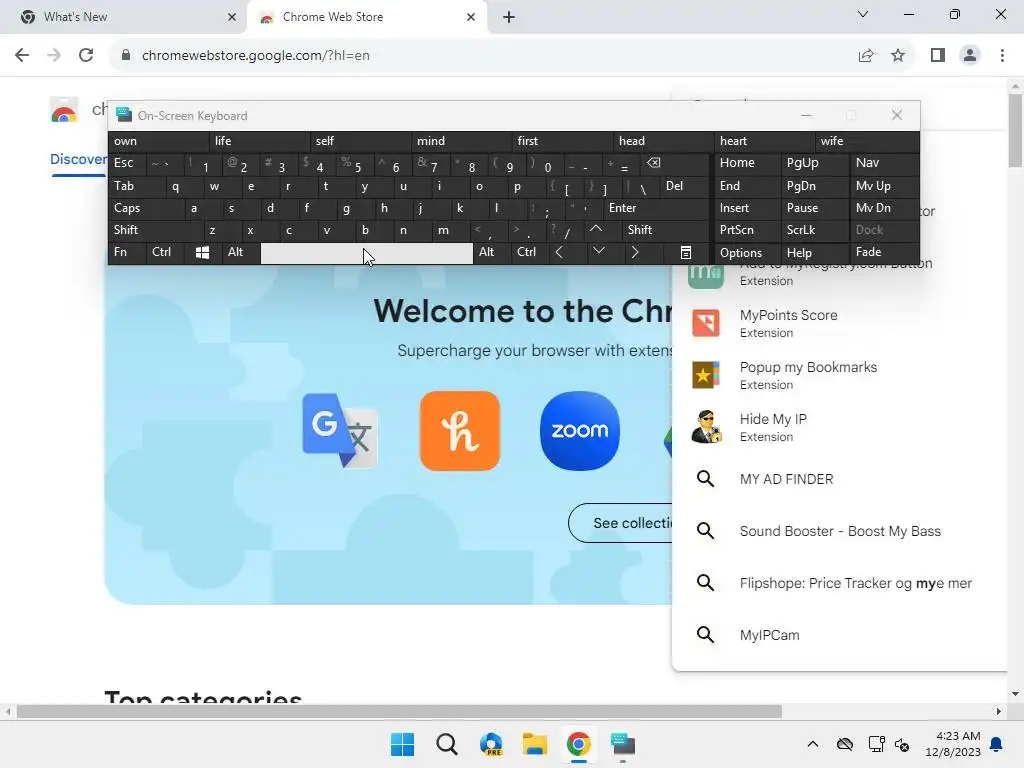Close the Chrome Web Store tab
The width and height of the screenshot is (1024, 768).
(471, 17)
